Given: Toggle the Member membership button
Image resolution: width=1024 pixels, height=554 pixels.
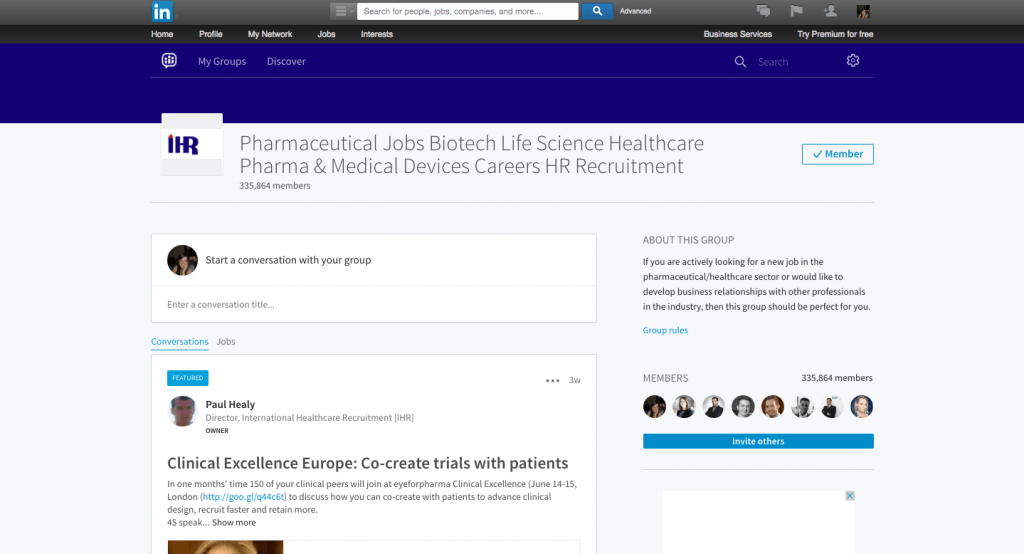Looking at the screenshot, I should [837, 154].
